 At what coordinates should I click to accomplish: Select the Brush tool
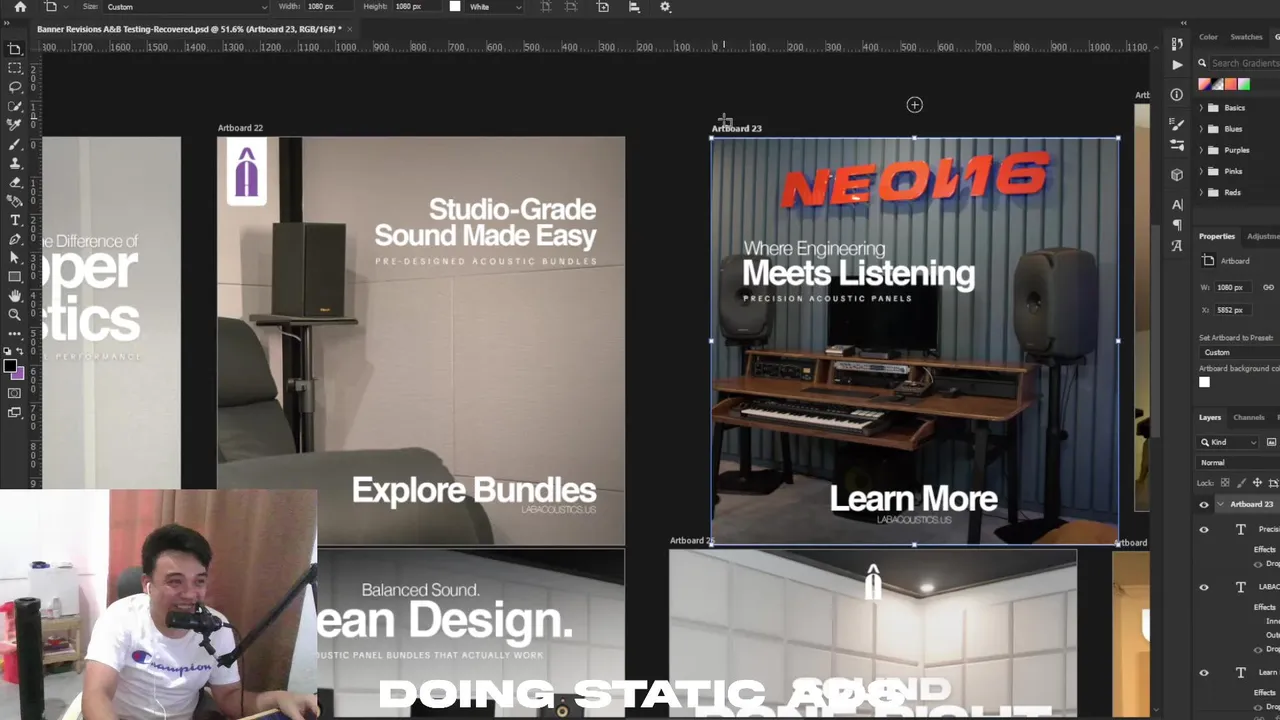[15, 144]
